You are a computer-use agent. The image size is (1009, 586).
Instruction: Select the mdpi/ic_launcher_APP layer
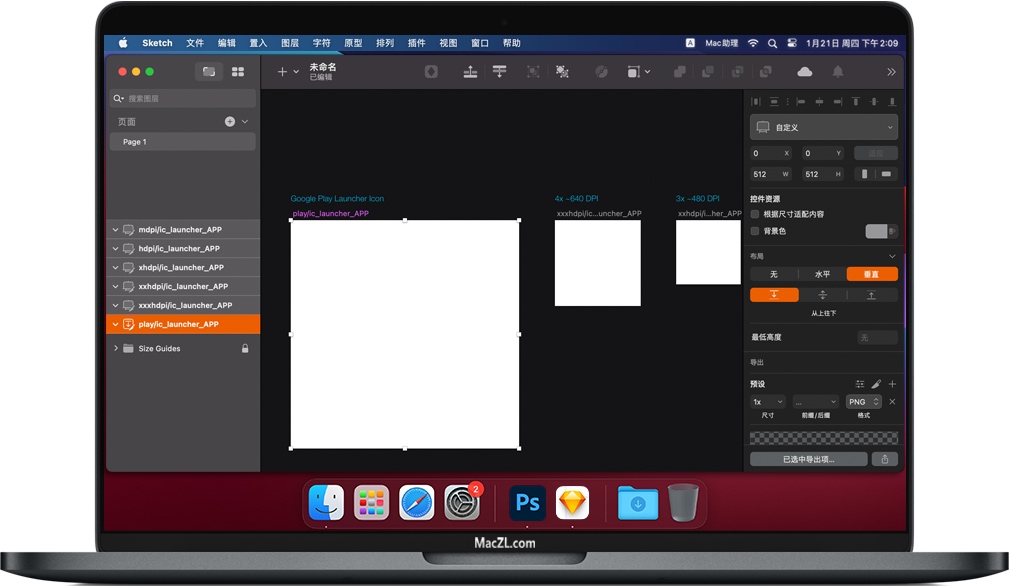click(183, 230)
